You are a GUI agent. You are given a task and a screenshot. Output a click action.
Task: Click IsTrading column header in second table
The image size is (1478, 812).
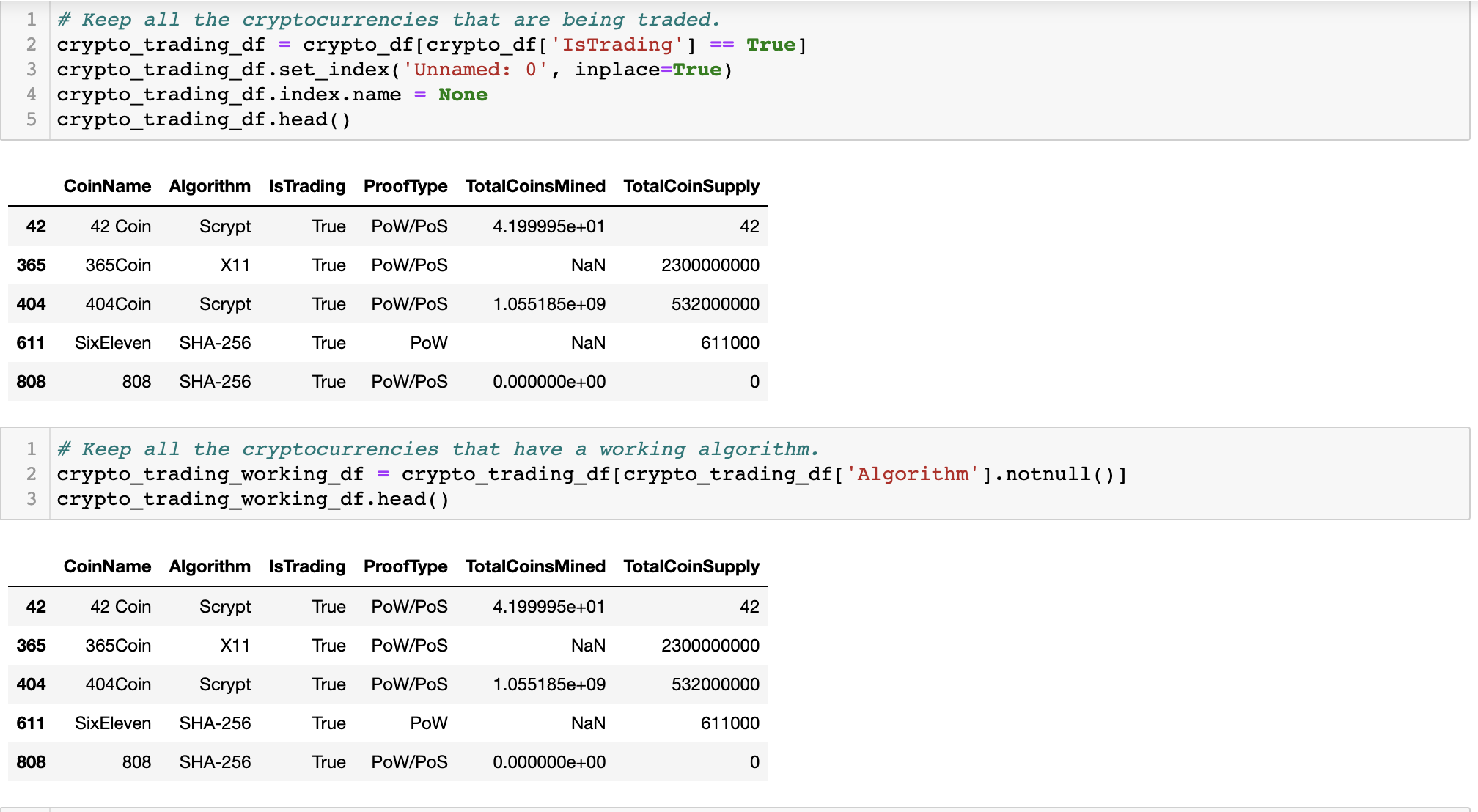click(x=306, y=566)
